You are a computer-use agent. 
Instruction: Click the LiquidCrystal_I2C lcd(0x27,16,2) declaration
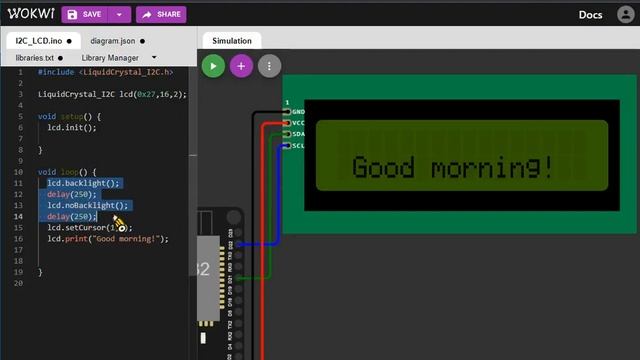pyautogui.click(x=112, y=94)
